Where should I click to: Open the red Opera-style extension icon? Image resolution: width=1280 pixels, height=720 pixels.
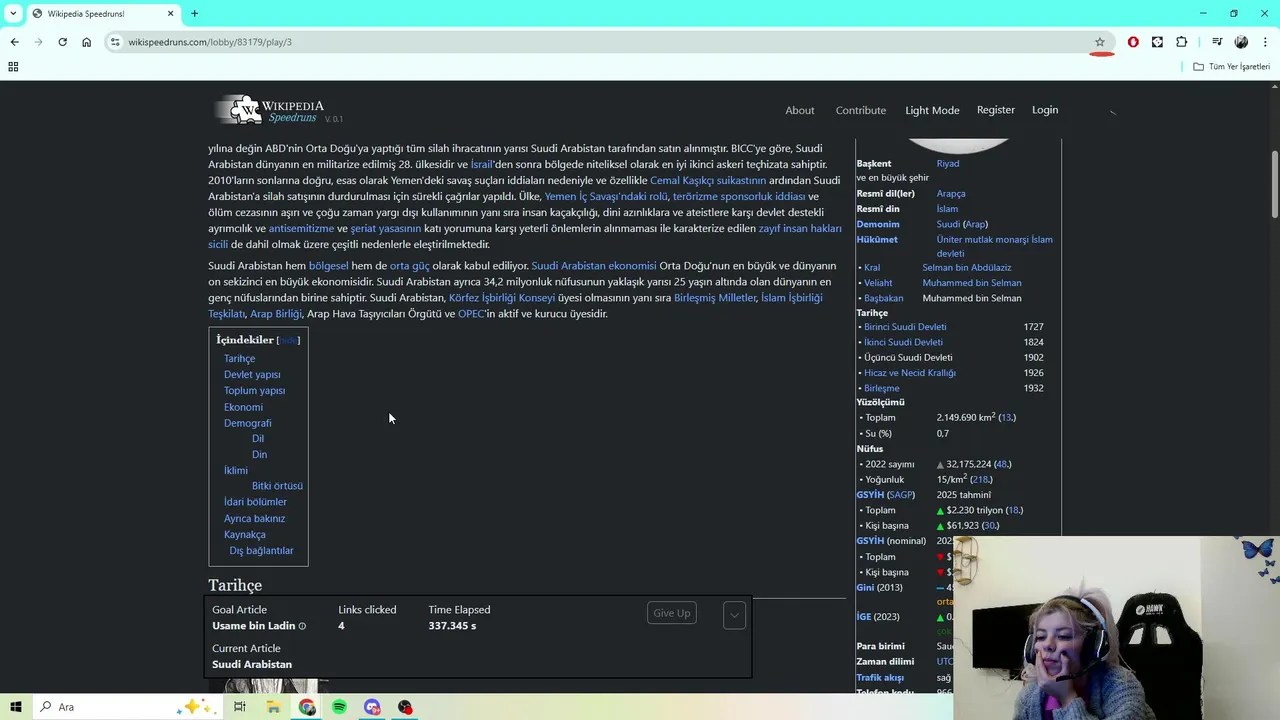click(x=1133, y=42)
